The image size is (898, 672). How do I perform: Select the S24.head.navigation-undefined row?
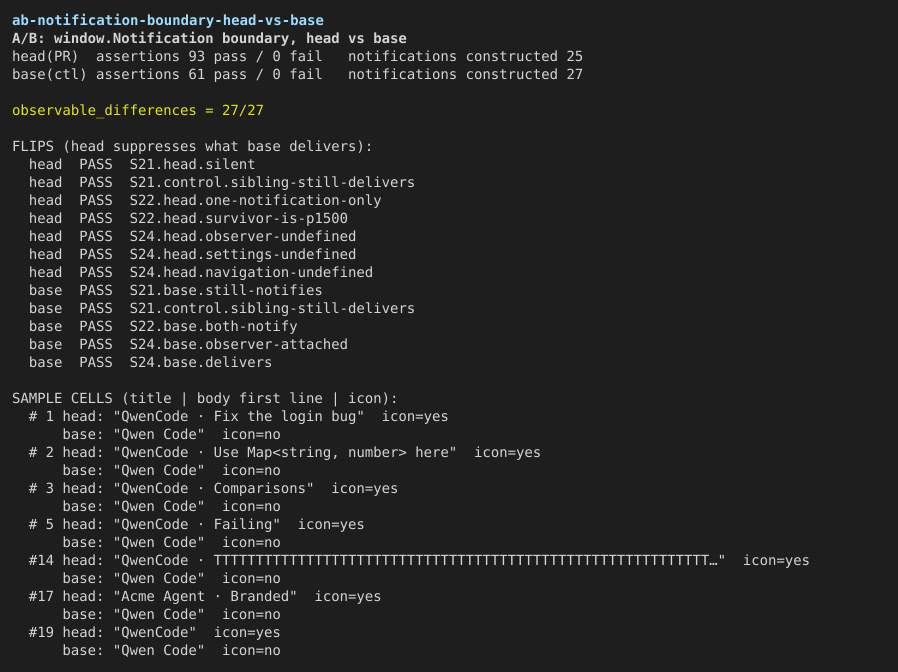click(x=201, y=273)
